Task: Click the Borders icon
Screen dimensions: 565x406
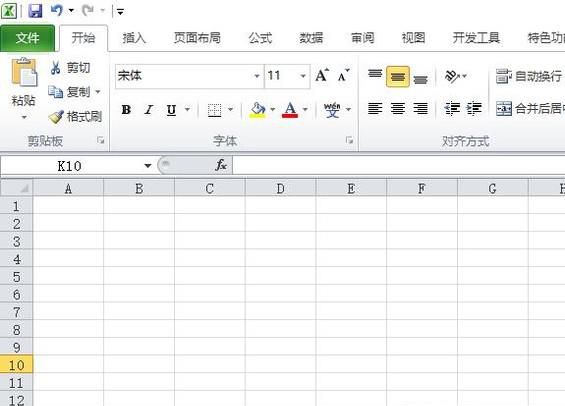Action: [214, 110]
